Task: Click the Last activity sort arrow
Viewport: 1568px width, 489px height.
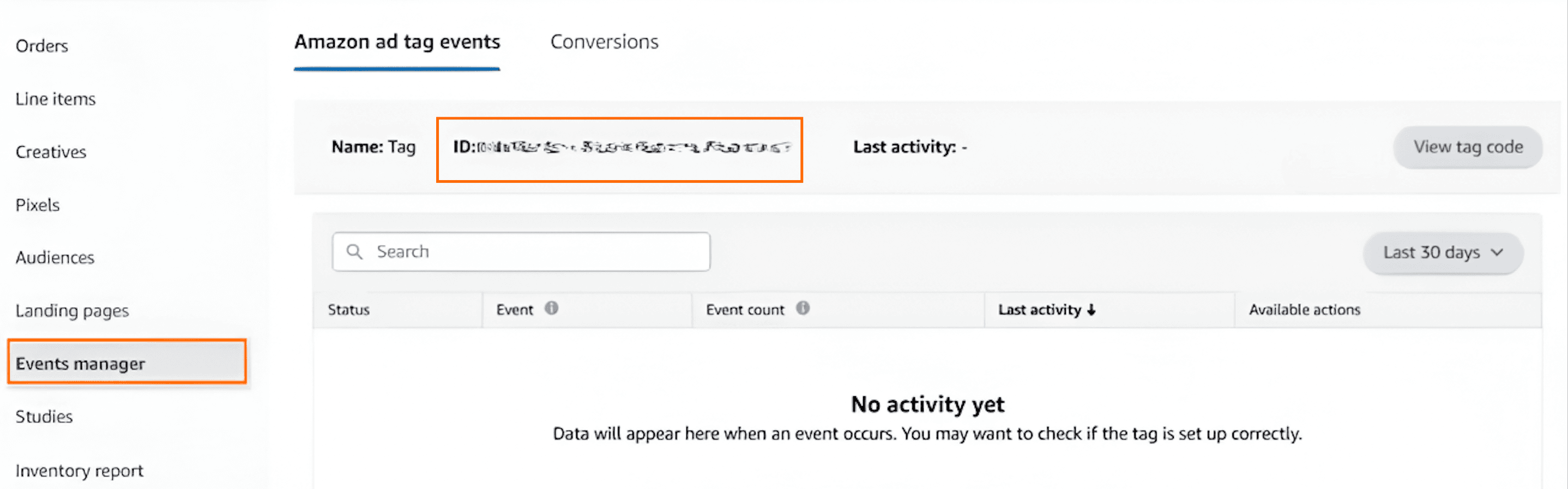Action: coord(1091,310)
